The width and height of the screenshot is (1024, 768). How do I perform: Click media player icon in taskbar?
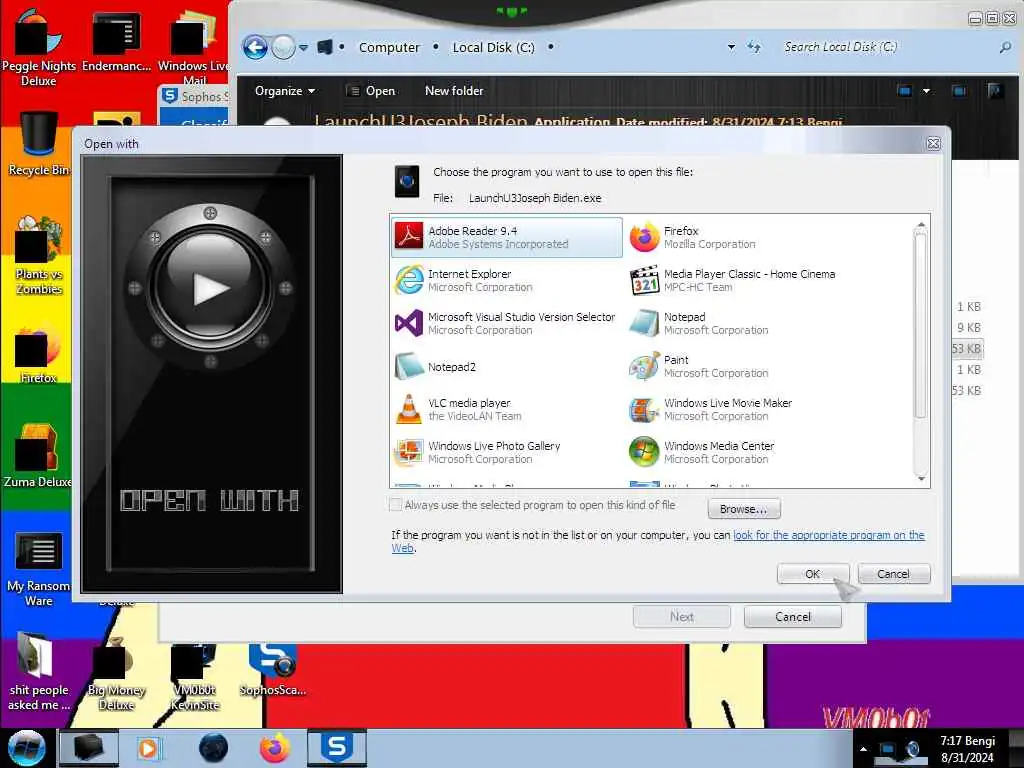pyautogui.click(x=149, y=748)
